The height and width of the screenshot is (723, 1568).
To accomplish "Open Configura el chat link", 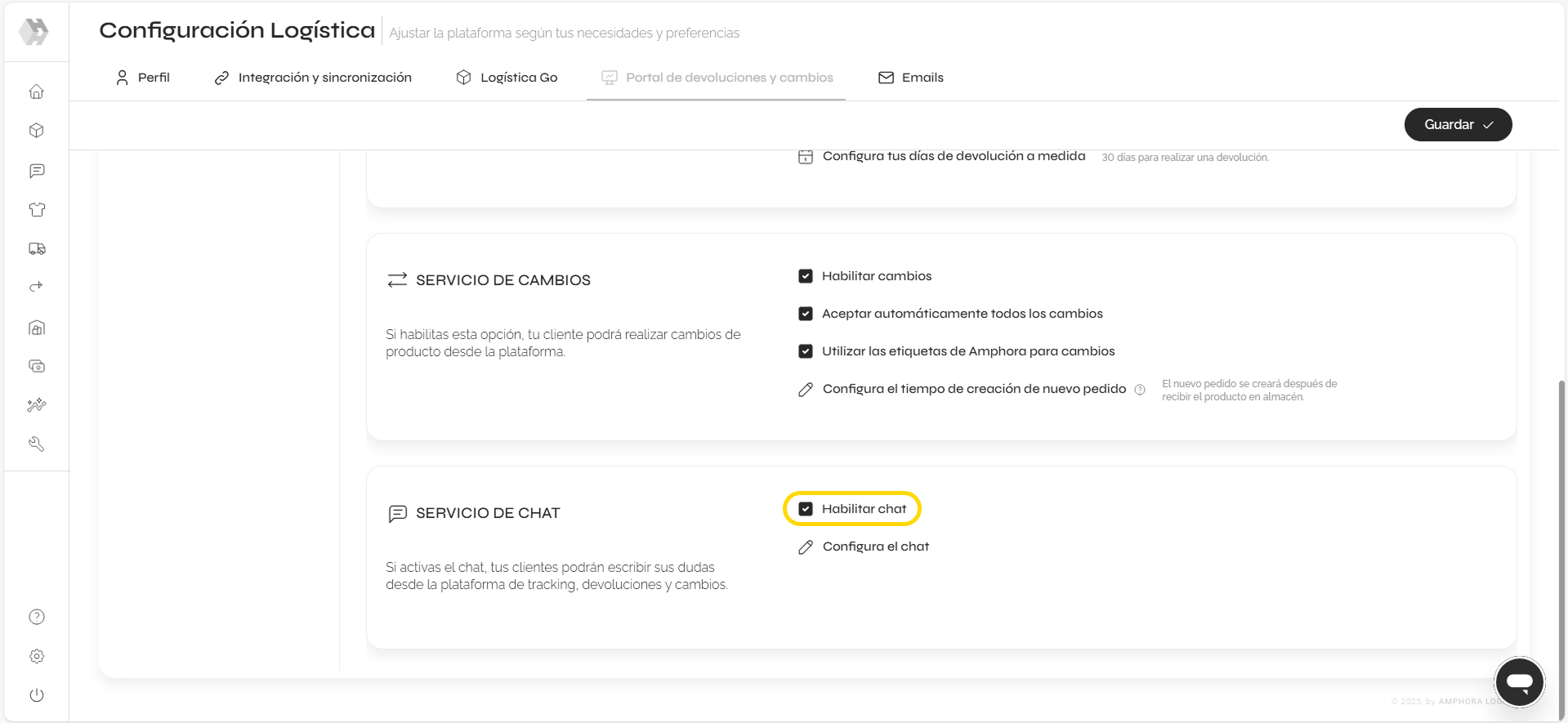I will (x=875, y=547).
